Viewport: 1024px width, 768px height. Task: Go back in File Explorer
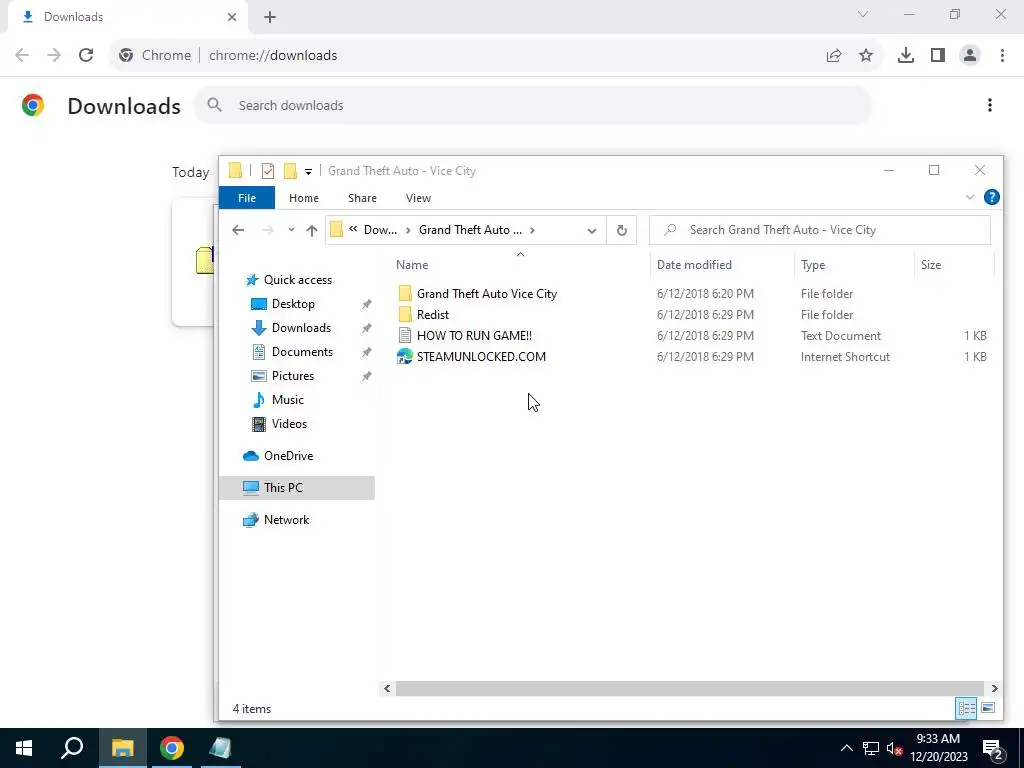[x=238, y=230]
